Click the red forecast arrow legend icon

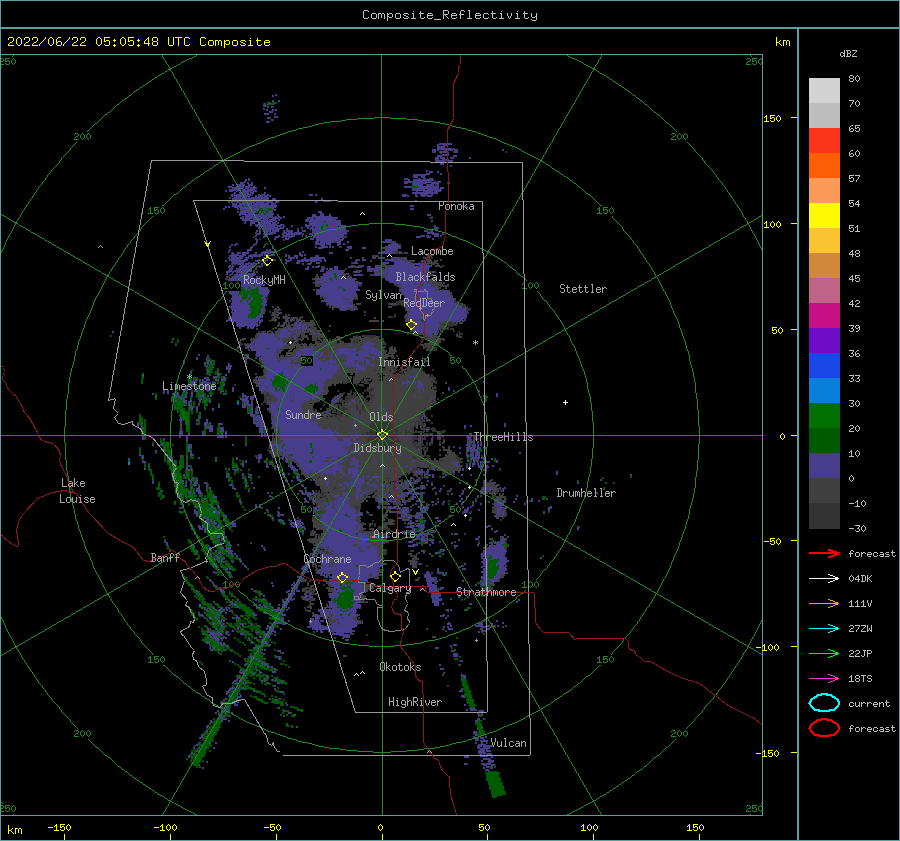(x=824, y=553)
